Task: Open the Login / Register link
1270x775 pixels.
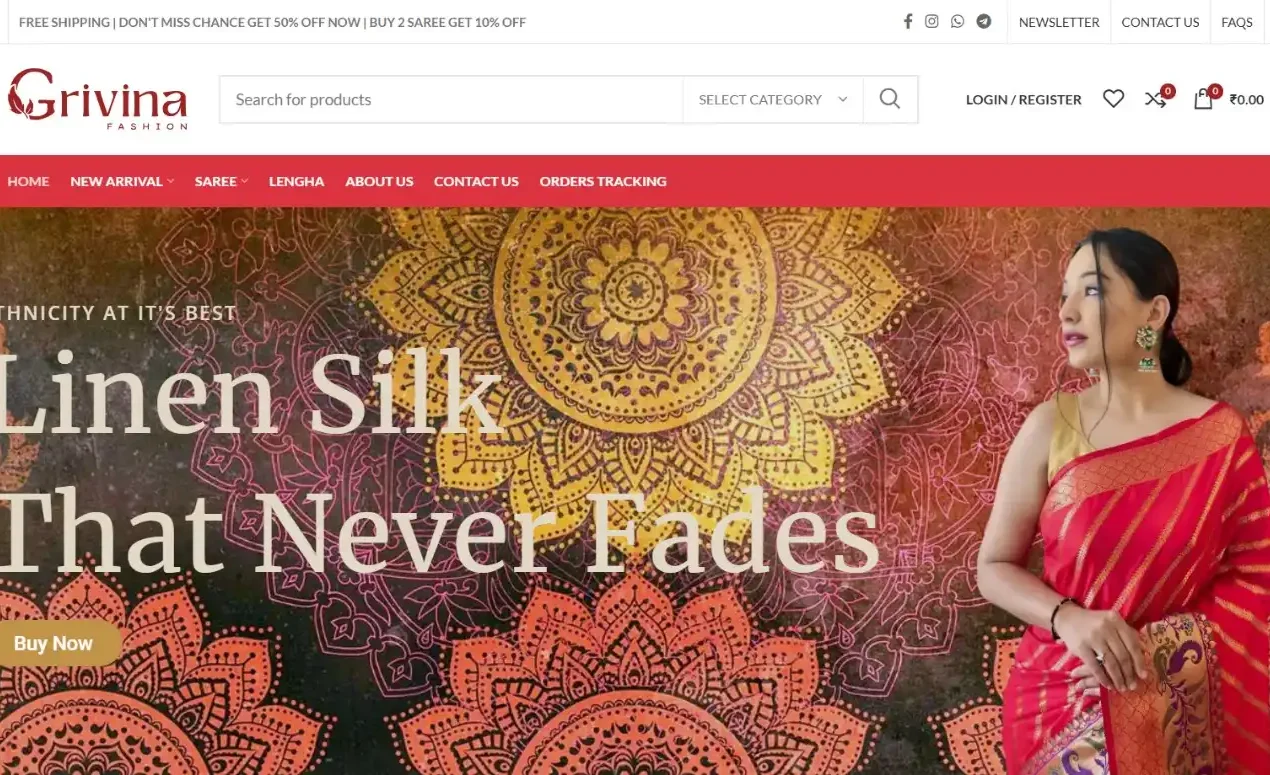Action: click(x=1024, y=99)
